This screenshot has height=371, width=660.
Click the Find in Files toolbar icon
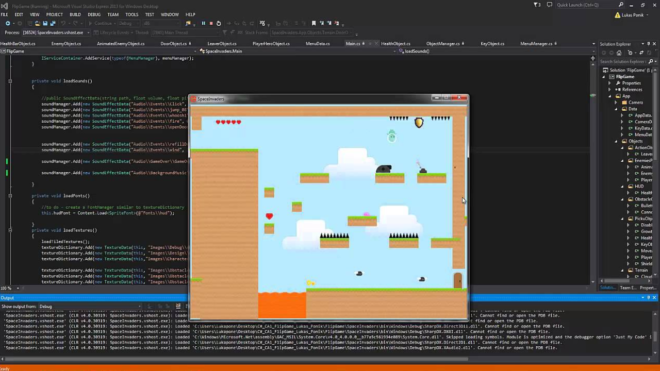coord(188,24)
